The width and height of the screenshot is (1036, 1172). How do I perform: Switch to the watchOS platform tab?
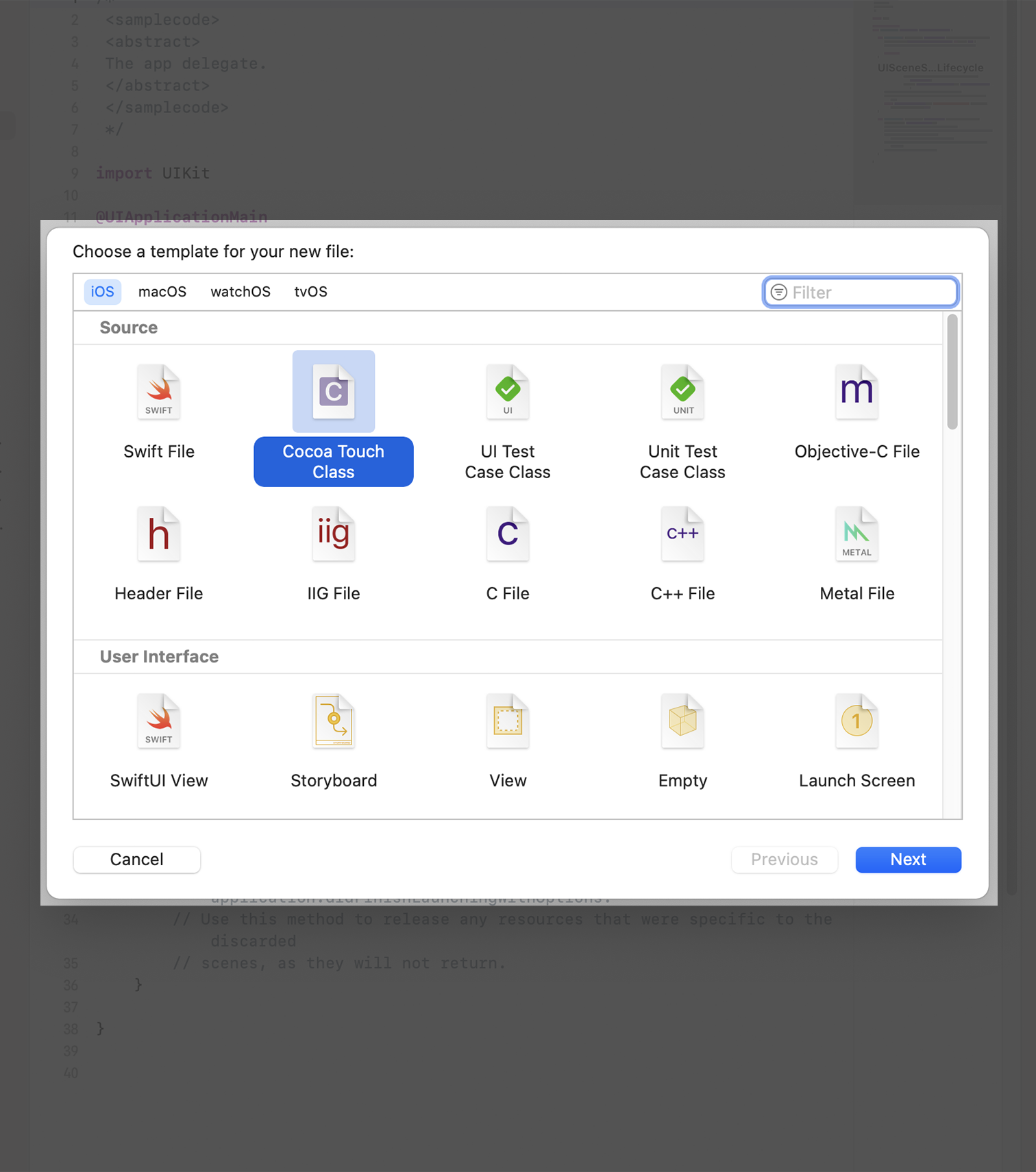pos(241,292)
